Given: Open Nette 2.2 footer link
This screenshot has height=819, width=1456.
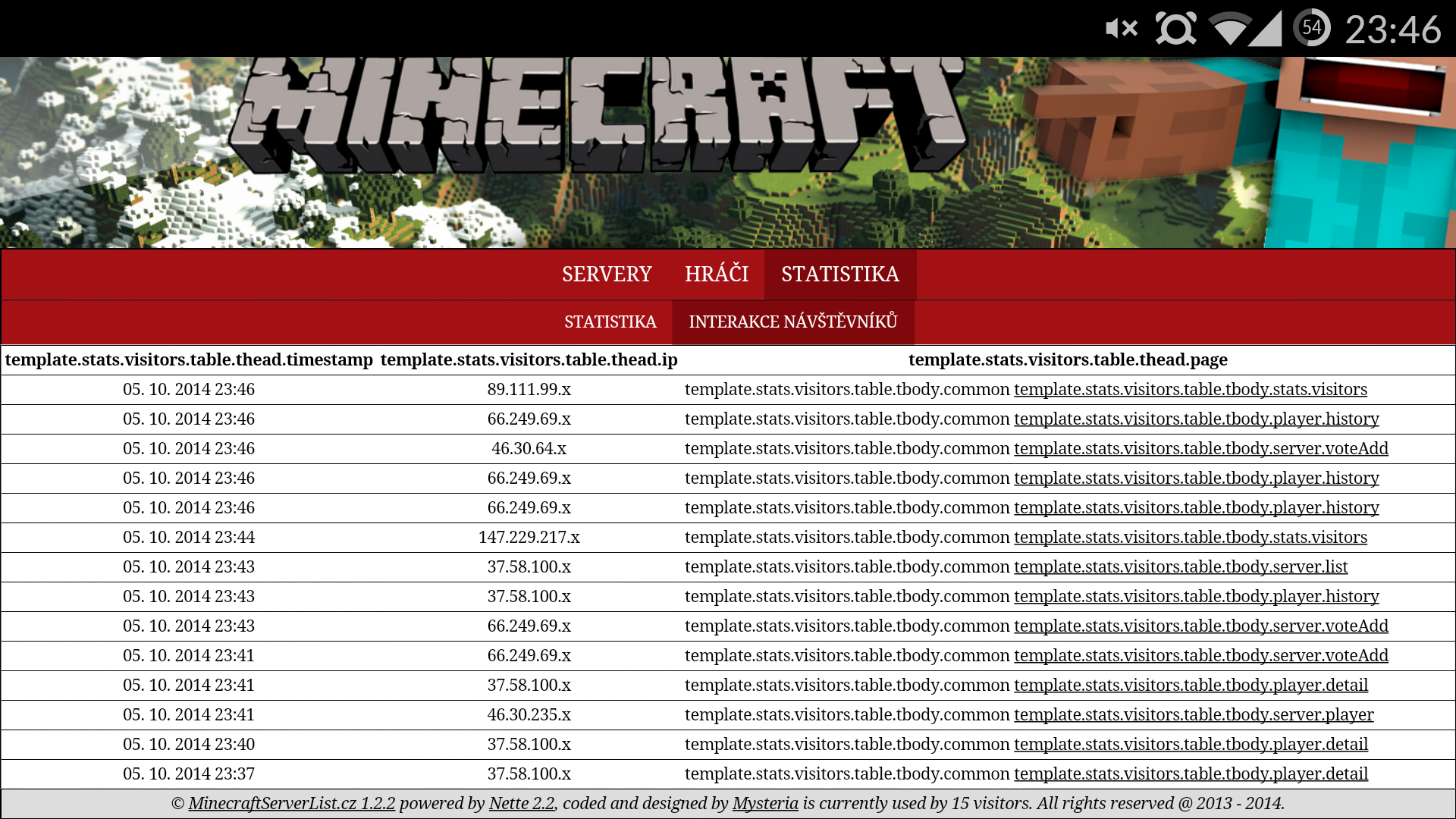Looking at the screenshot, I should pyautogui.click(x=522, y=803).
